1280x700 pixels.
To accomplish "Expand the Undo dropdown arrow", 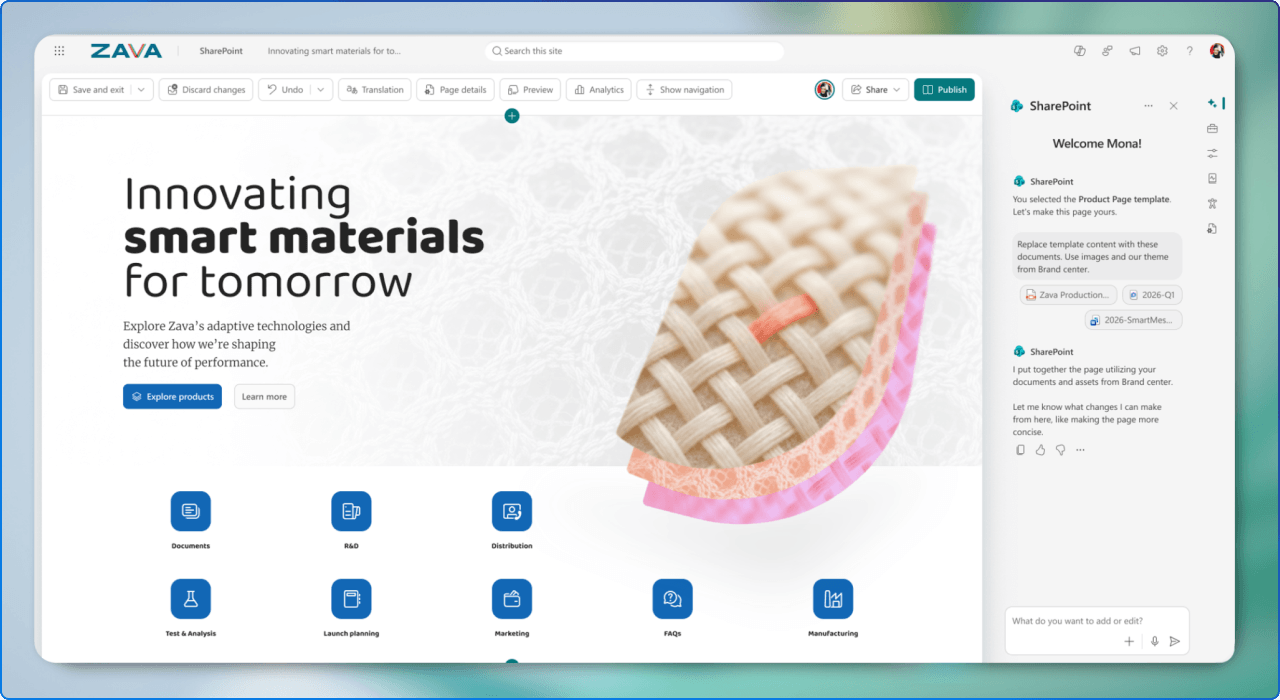I will click(x=321, y=90).
